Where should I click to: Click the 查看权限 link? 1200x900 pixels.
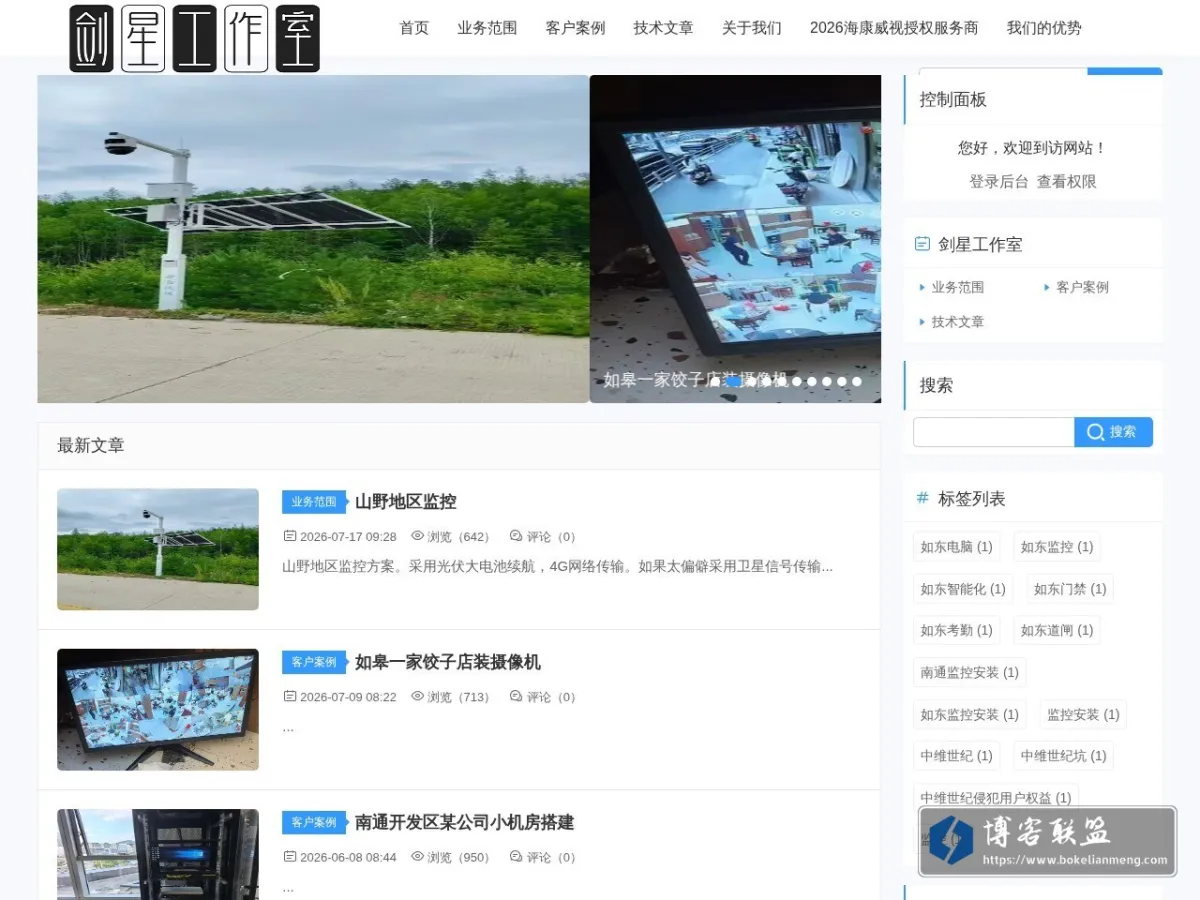click(x=1066, y=181)
